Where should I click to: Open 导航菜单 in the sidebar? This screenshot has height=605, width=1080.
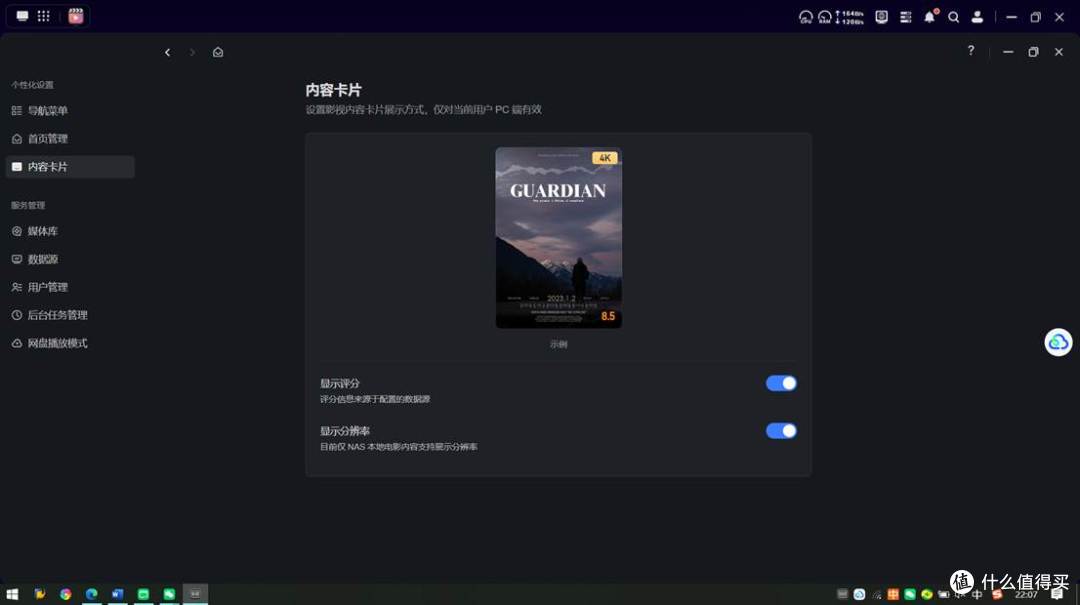click(x=70, y=110)
